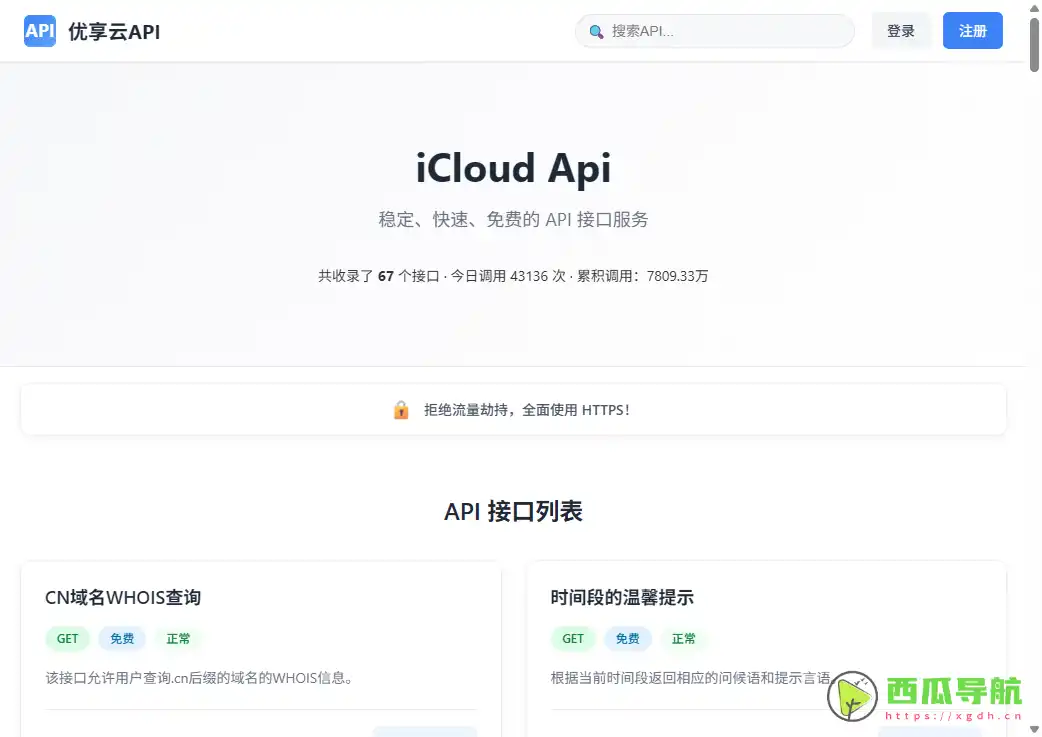Image resolution: width=1042 pixels, height=737 pixels.
Task: Focus the 搜索API search field
Action: click(725, 31)
